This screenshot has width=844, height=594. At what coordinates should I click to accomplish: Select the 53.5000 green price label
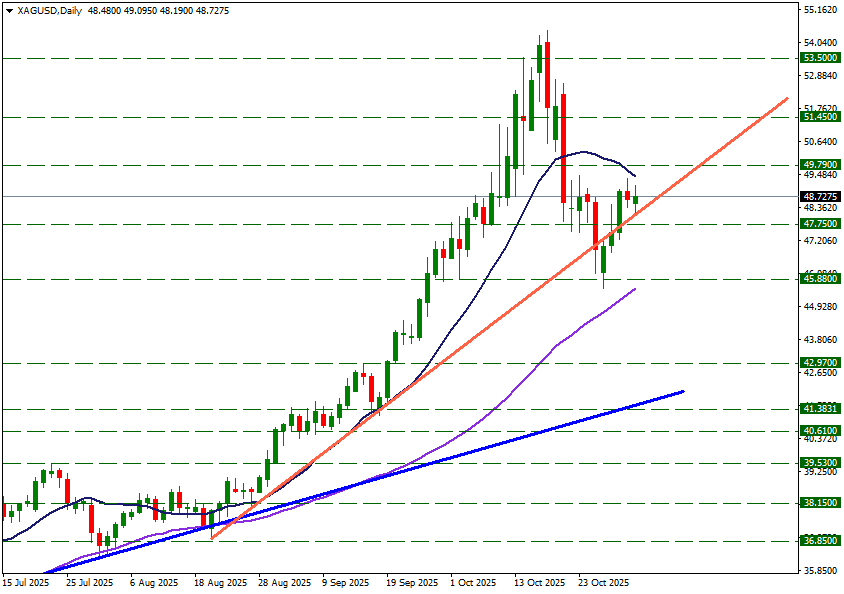click(819, 58)
